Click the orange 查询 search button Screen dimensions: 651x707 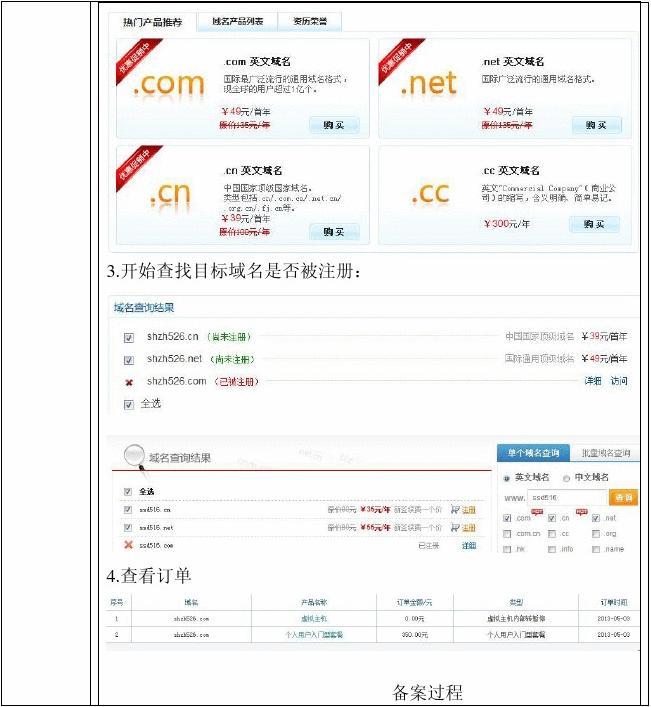click(624, 497)
